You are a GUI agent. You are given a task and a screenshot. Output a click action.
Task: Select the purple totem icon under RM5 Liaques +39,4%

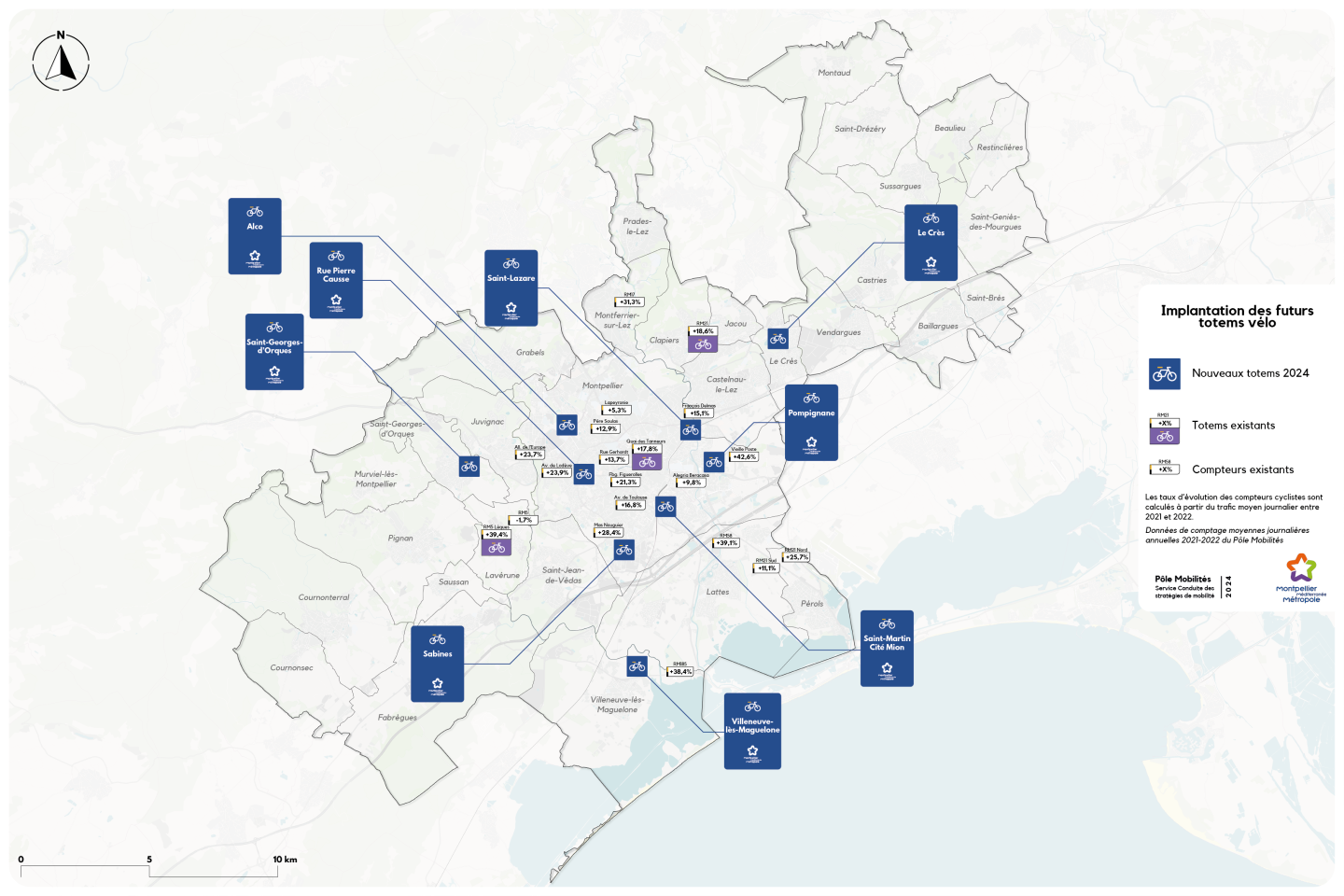click(497, 548)
